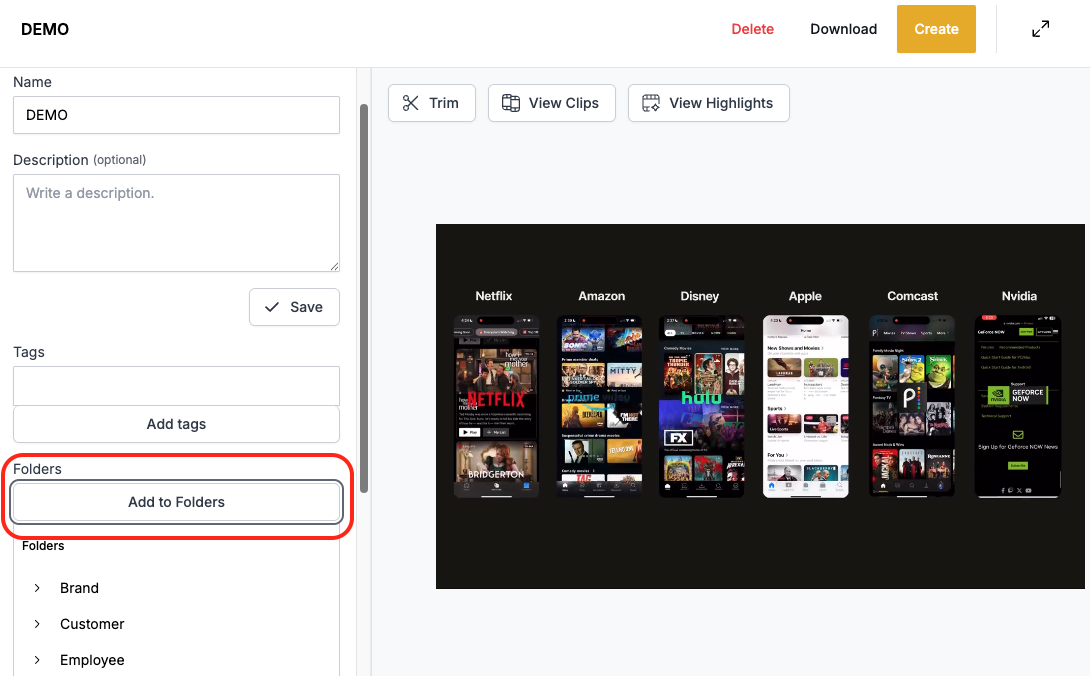Click the description text area

pyautogui.click(x=177, y=223)
